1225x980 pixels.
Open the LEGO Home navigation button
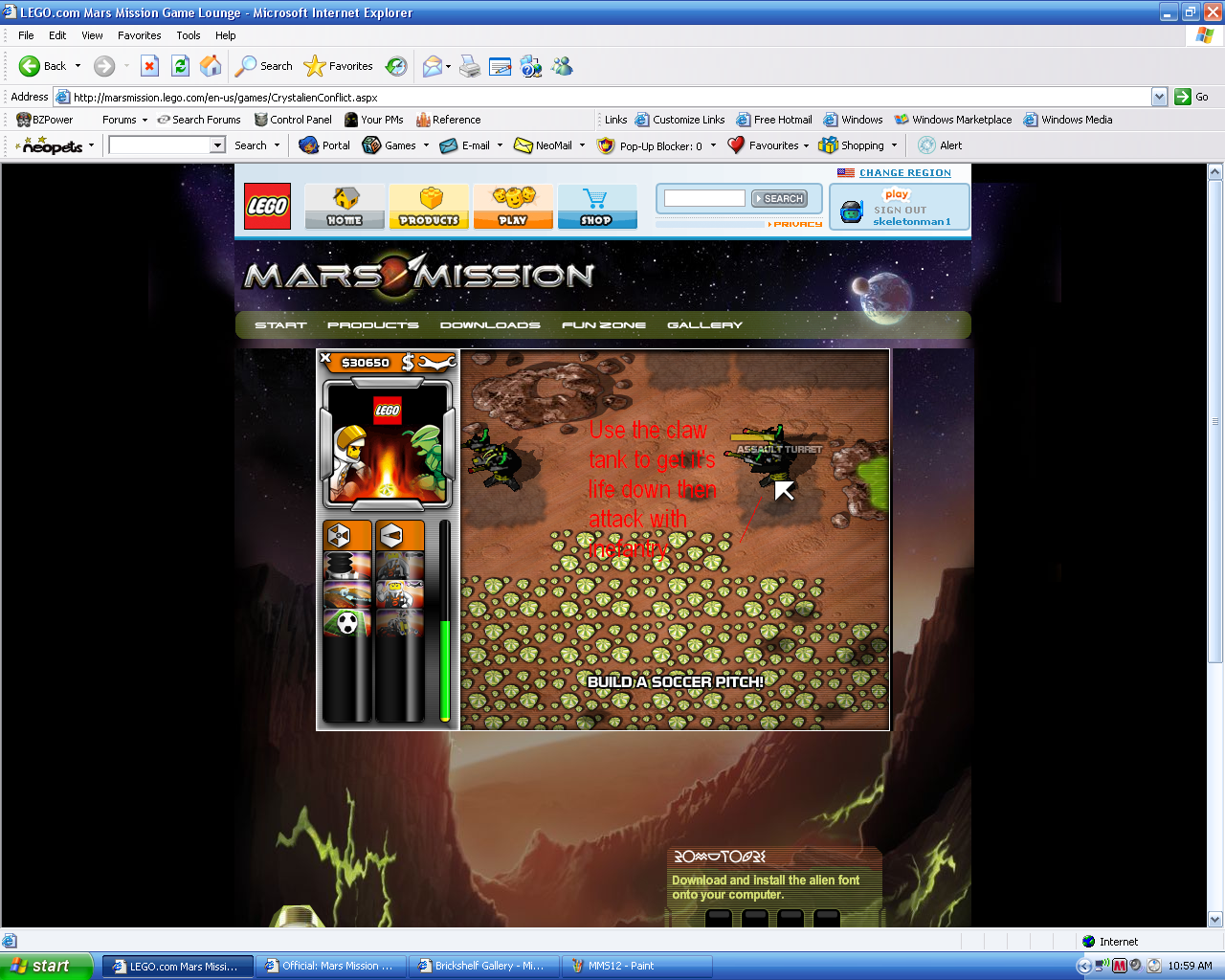[x=345, y=207]
